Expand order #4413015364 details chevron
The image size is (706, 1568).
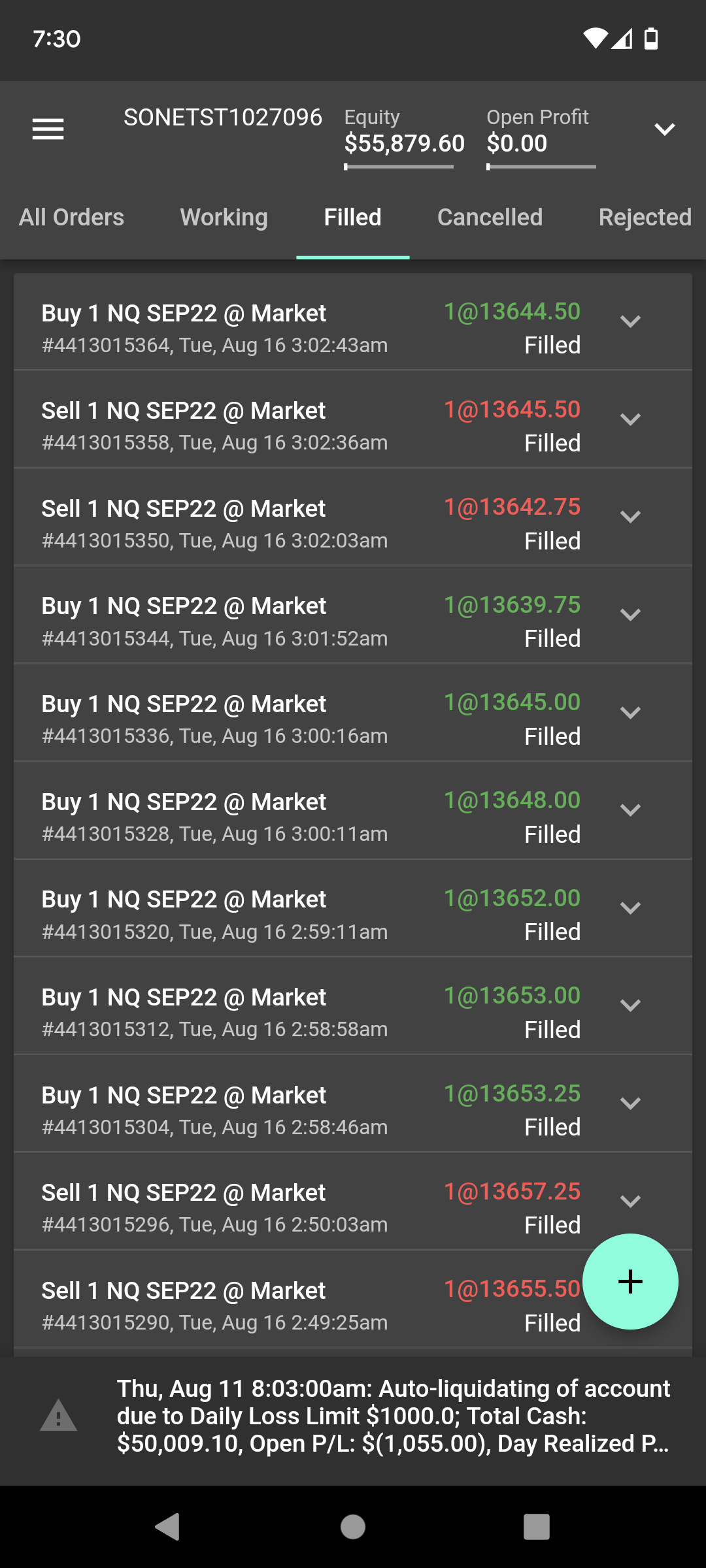(630, 321)
